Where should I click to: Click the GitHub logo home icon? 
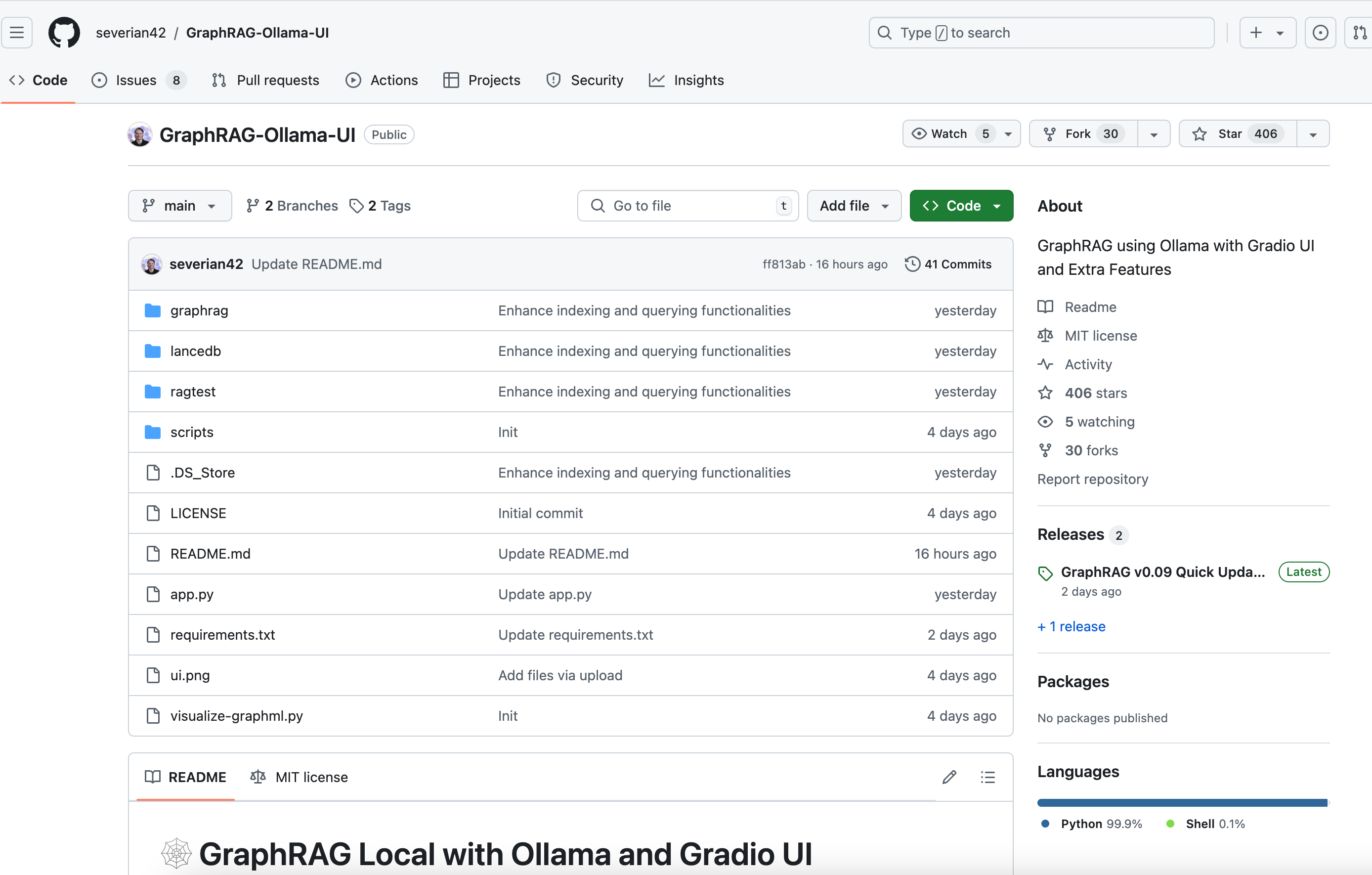pyautogui.click(x=64, y=33)
